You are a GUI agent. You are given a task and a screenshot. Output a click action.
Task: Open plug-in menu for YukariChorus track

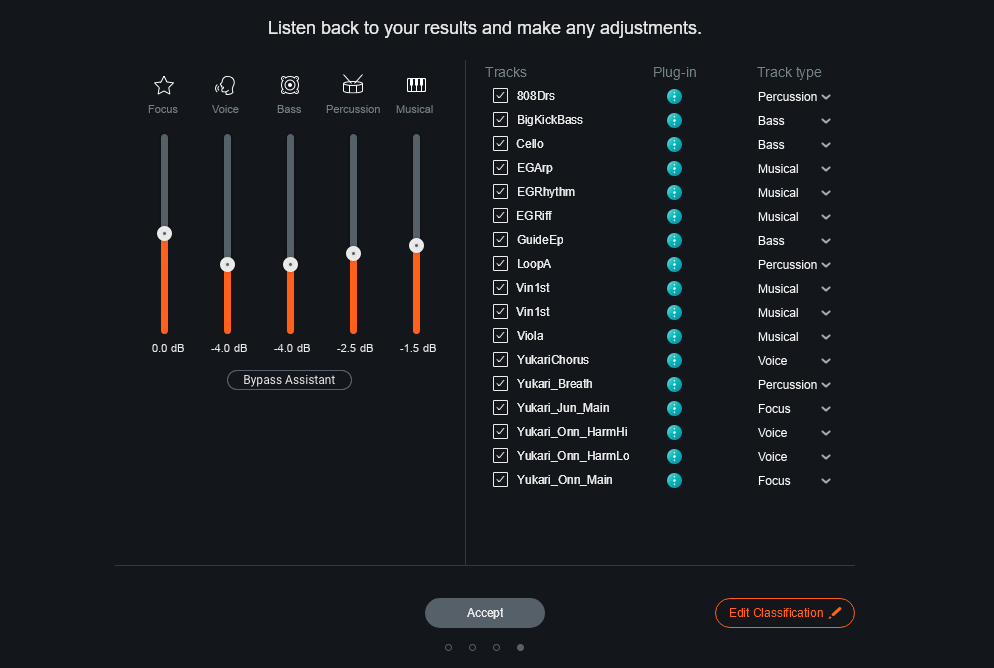[x=674, y=361]
